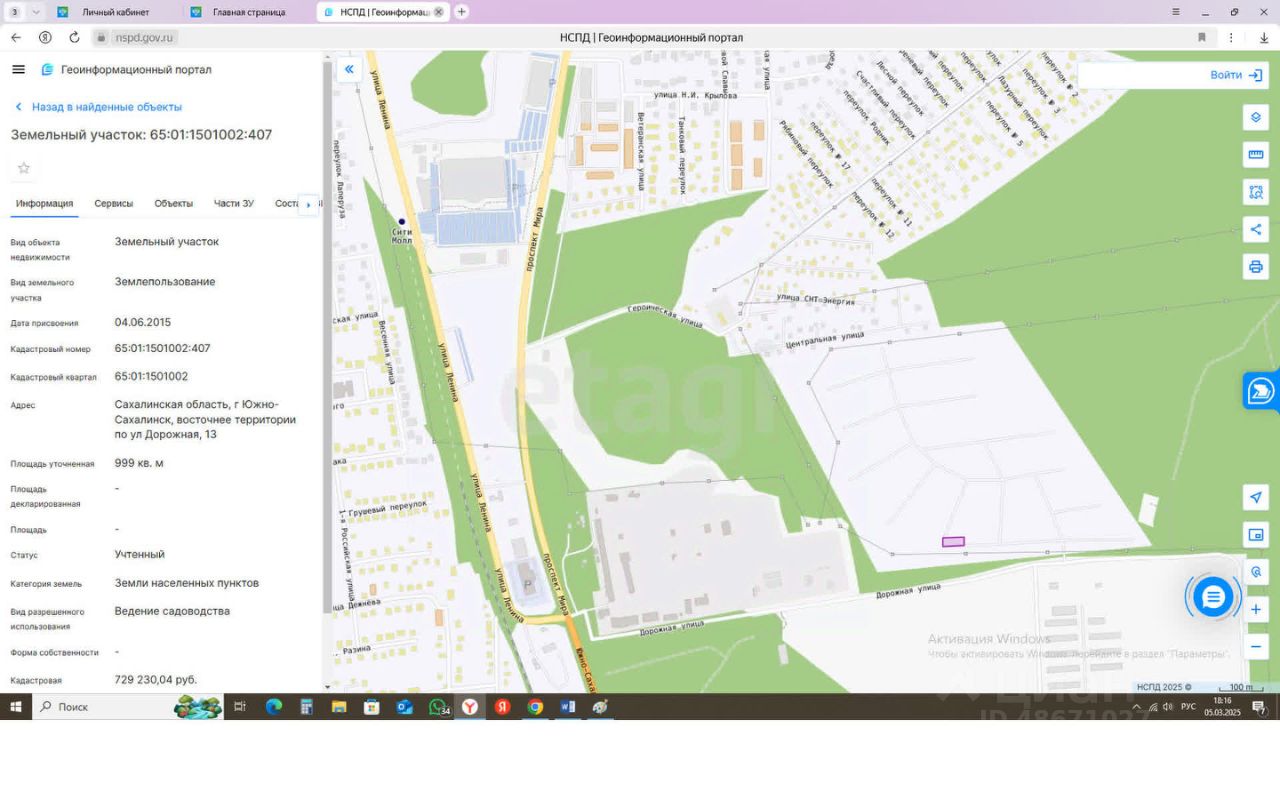Switch to the Сервисы tab
The image size is (1280, 800).
point(113,203)
